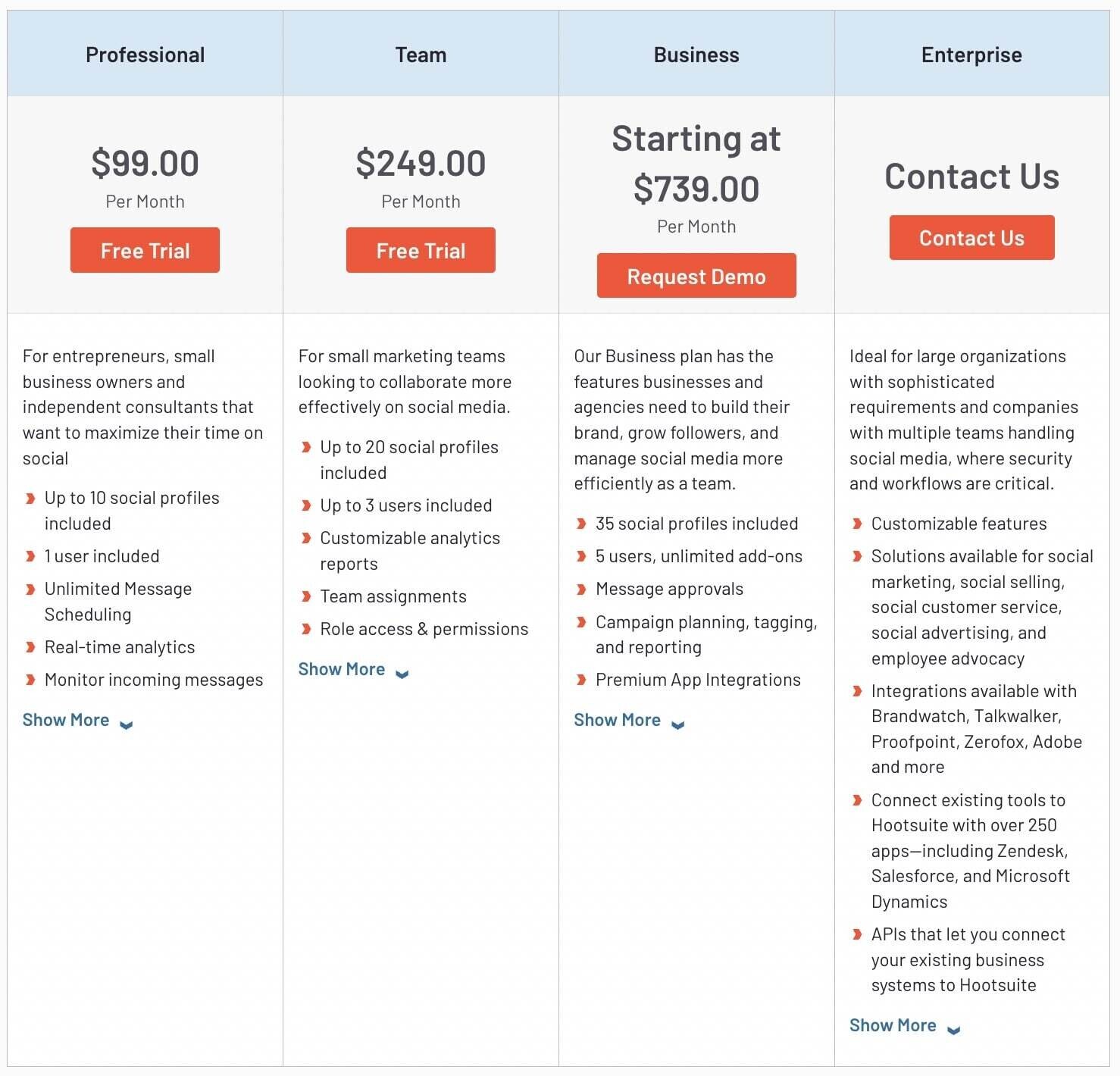Expand Show More under the Professional plan
This screenshot has width=1120, height=1076.
tap(66, 719)
